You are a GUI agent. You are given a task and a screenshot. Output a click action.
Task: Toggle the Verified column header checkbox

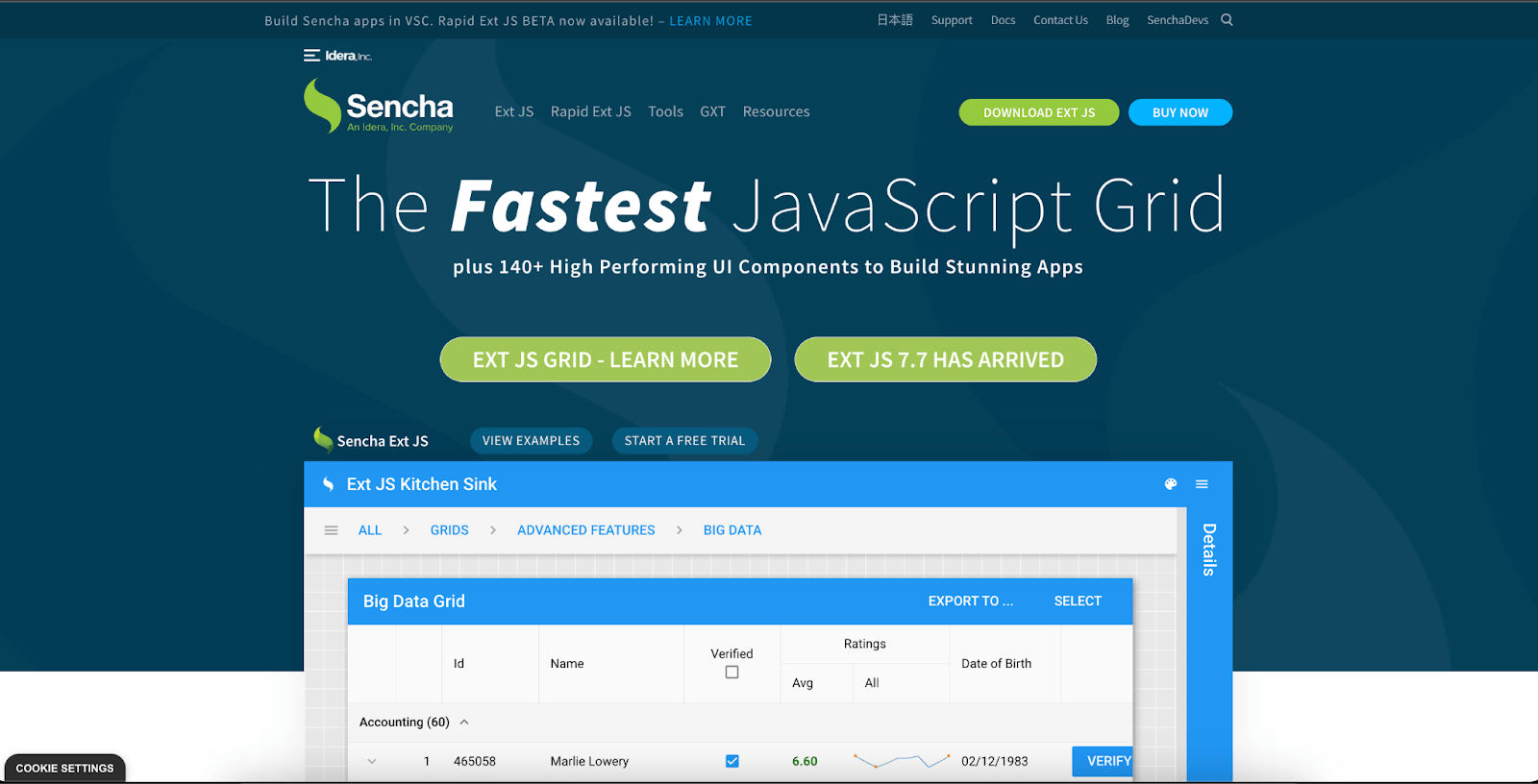[732, 673]
